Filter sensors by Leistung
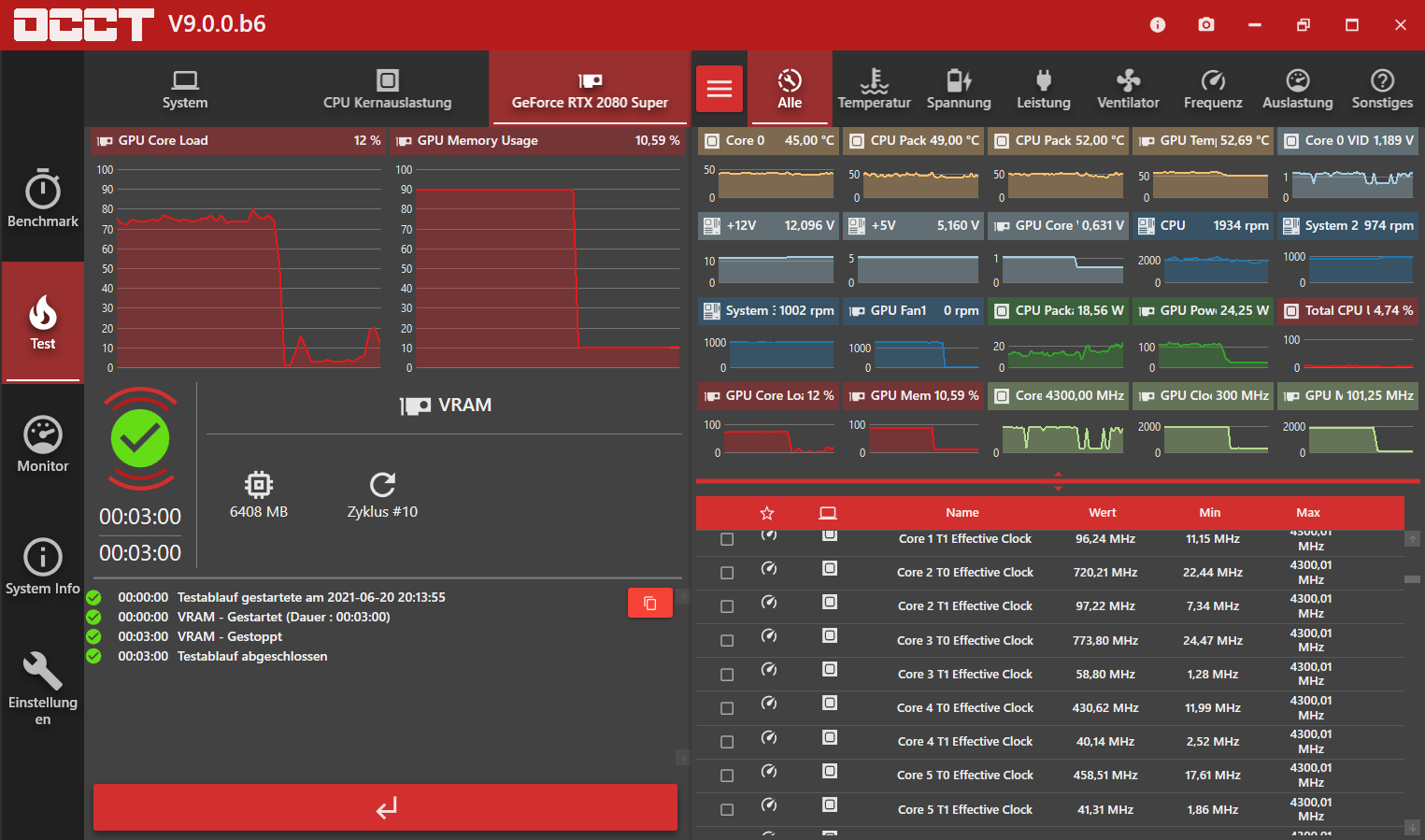This screenshot has height=840, width=1425. [1044, 89]
